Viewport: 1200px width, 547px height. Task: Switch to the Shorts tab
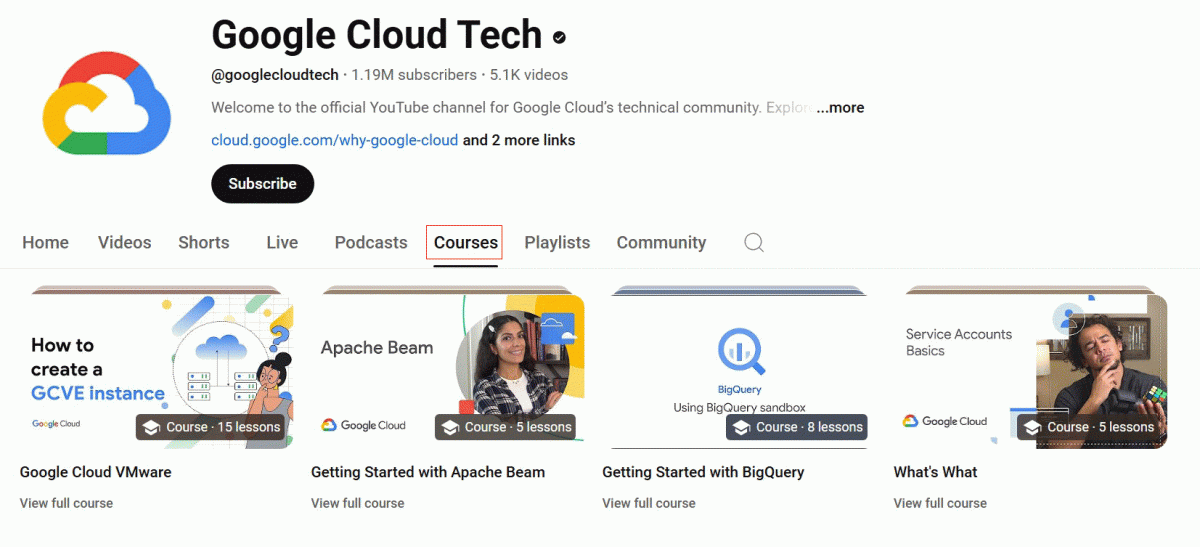click(x=203, y=242)
